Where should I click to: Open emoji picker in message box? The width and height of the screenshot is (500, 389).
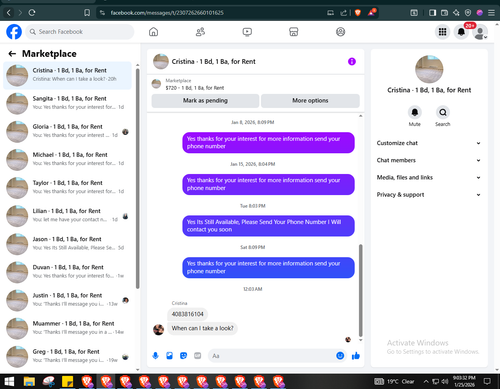tap(340, 356)
